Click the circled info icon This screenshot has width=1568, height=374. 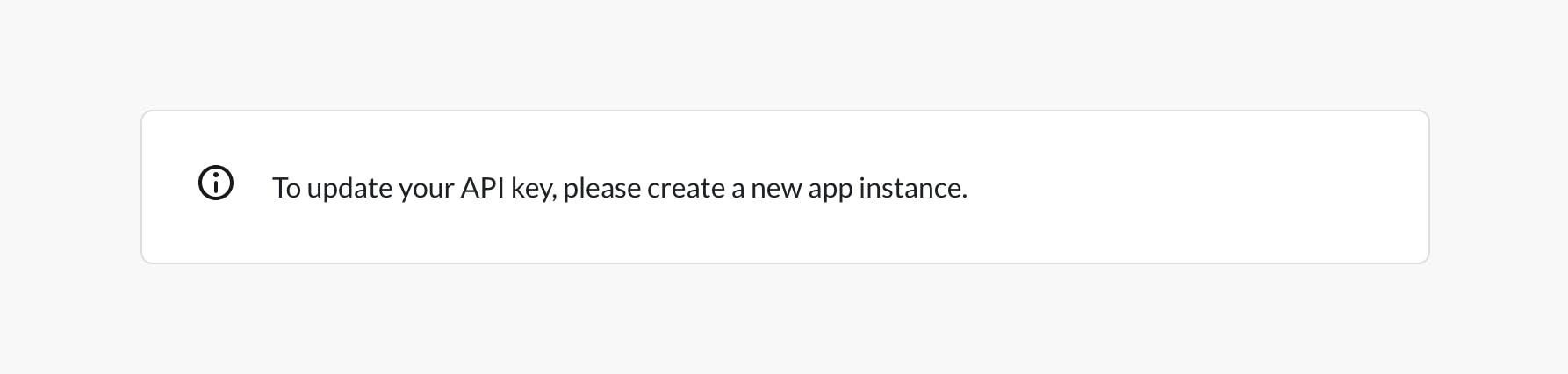(216, 183)
